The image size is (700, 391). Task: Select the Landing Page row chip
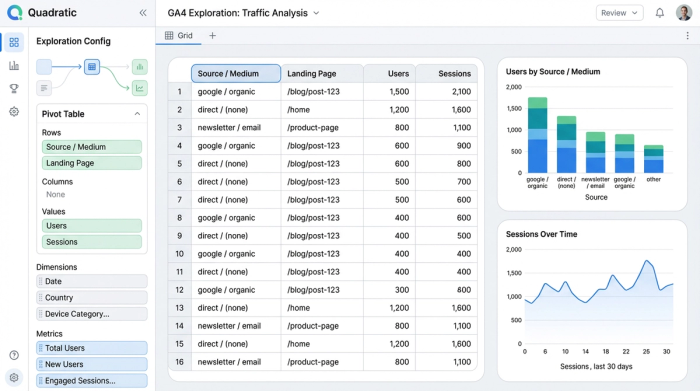[x=92, y=163]
